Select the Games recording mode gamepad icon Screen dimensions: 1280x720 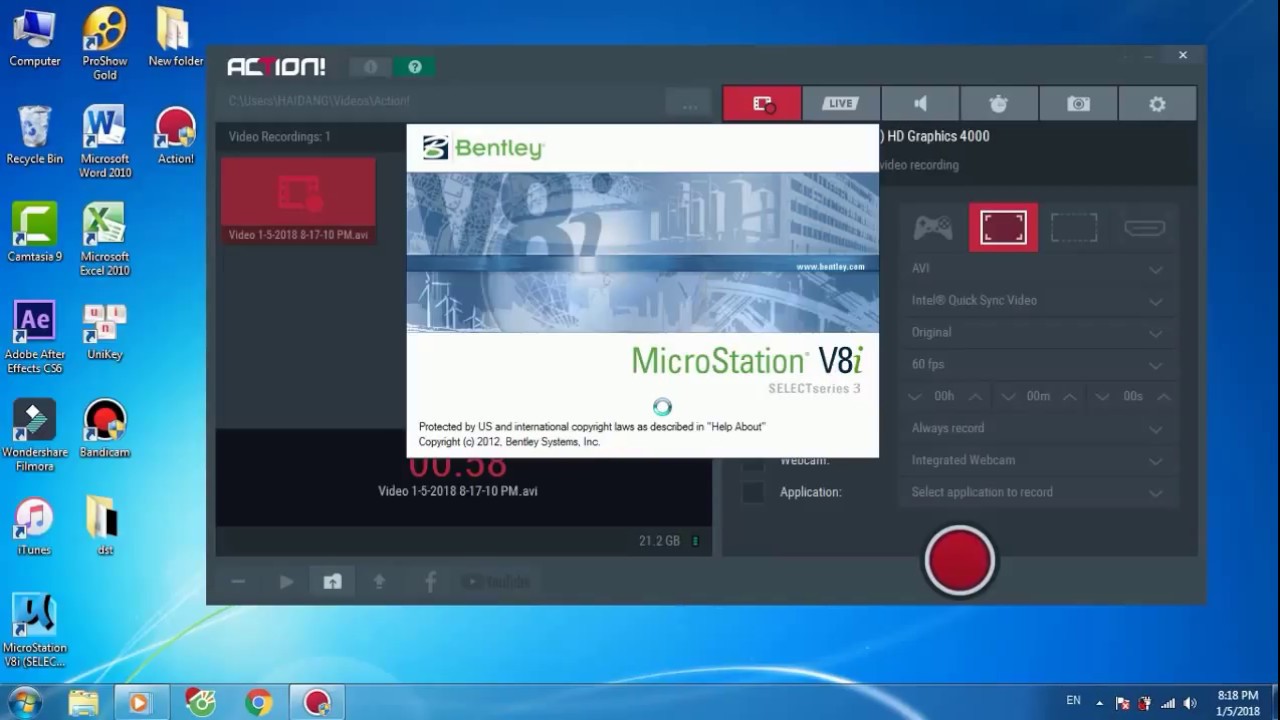(x=932, y=227)
